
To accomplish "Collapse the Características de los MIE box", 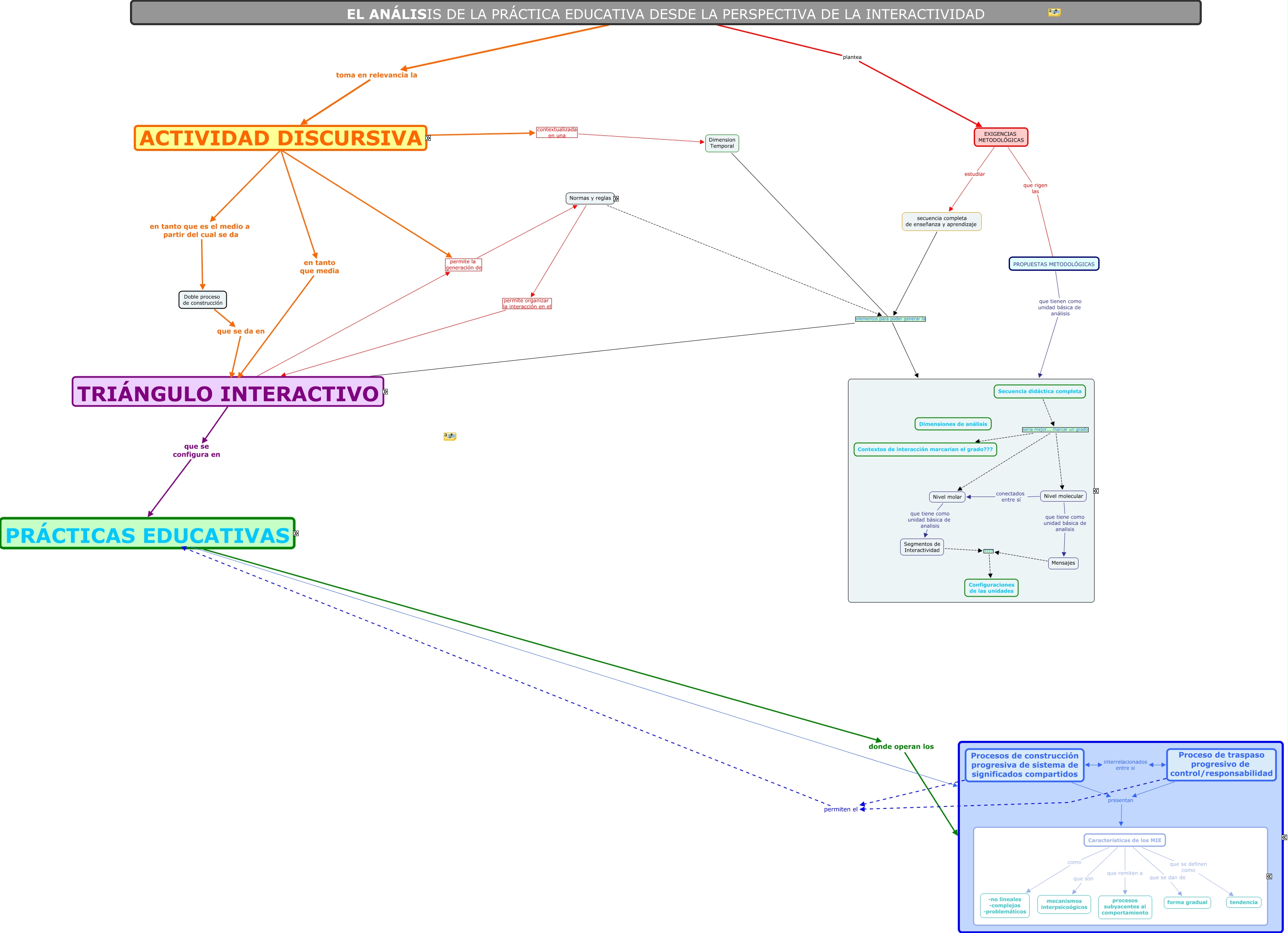I will coord(1269,876).
